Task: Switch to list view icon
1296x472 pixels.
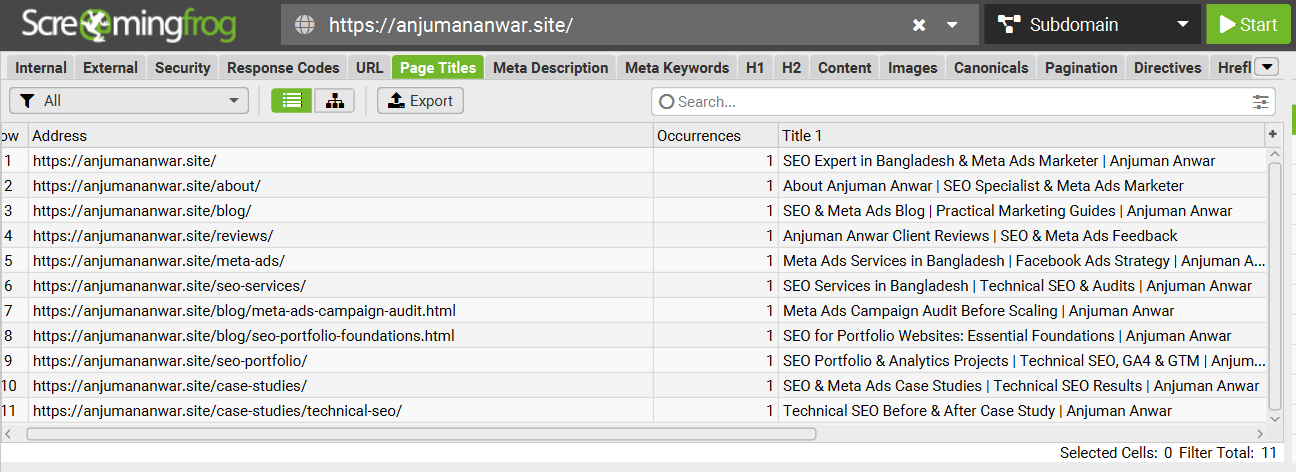Action: (291, 101)
